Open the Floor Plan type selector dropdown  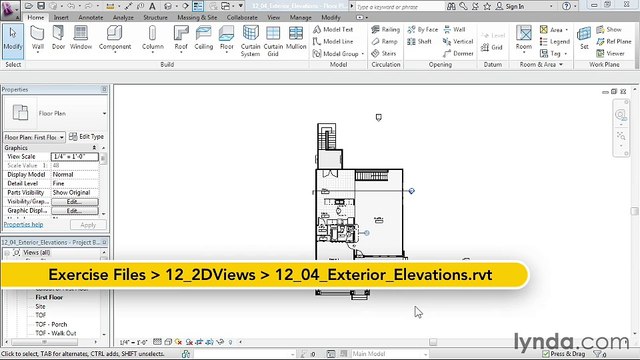(104, 113)
